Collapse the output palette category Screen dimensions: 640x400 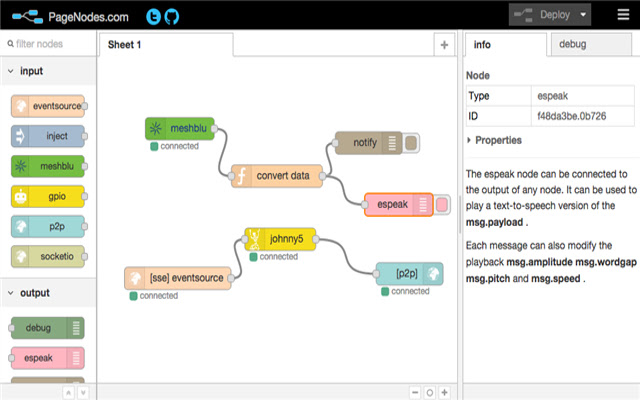tap(48, 293)
